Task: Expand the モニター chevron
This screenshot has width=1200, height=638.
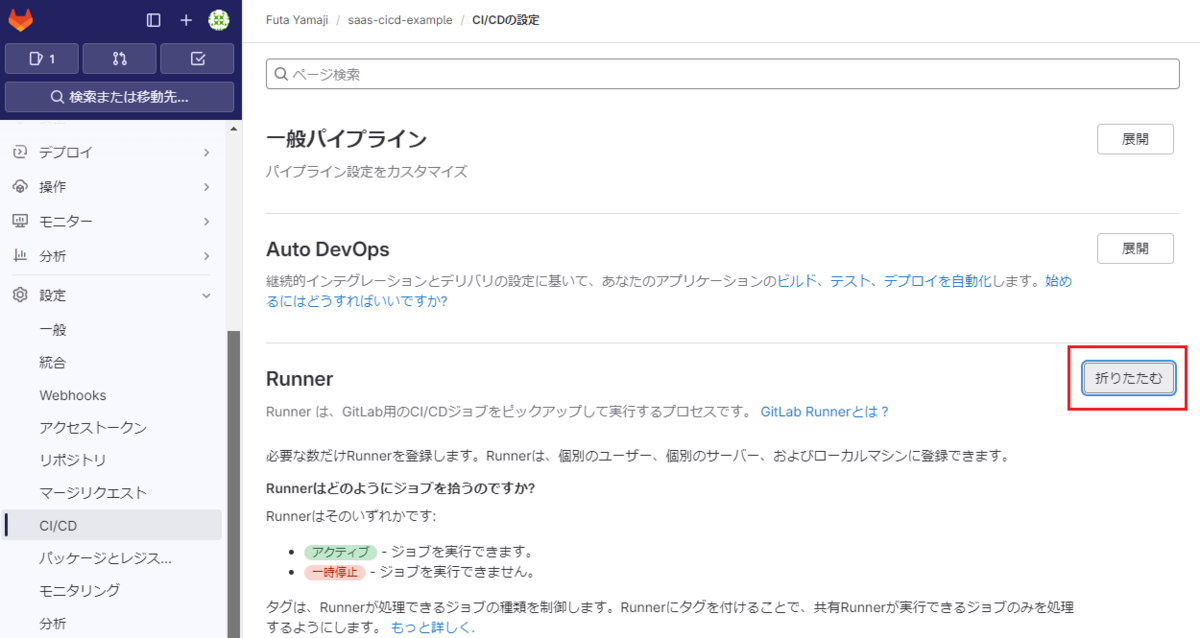Action: pyautogui.click(x=206, y=220)
